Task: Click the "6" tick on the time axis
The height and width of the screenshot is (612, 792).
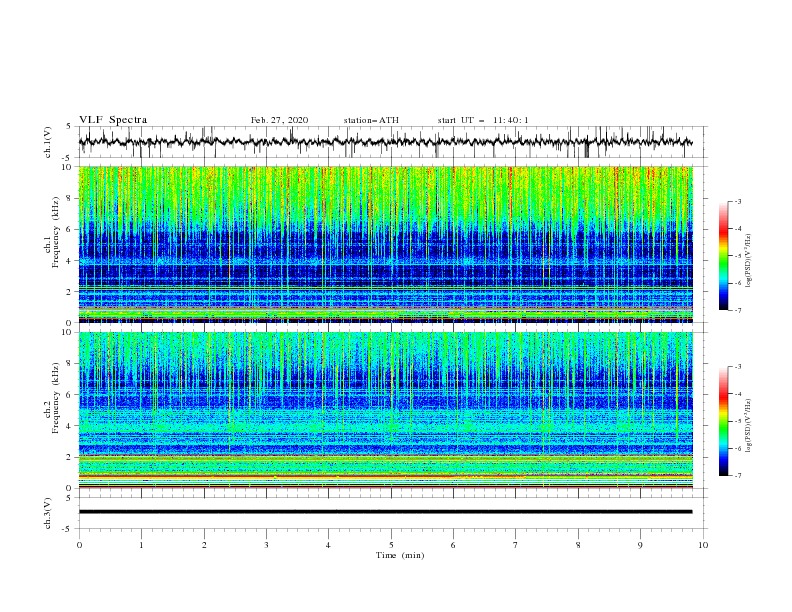Action: pos(453,545)
